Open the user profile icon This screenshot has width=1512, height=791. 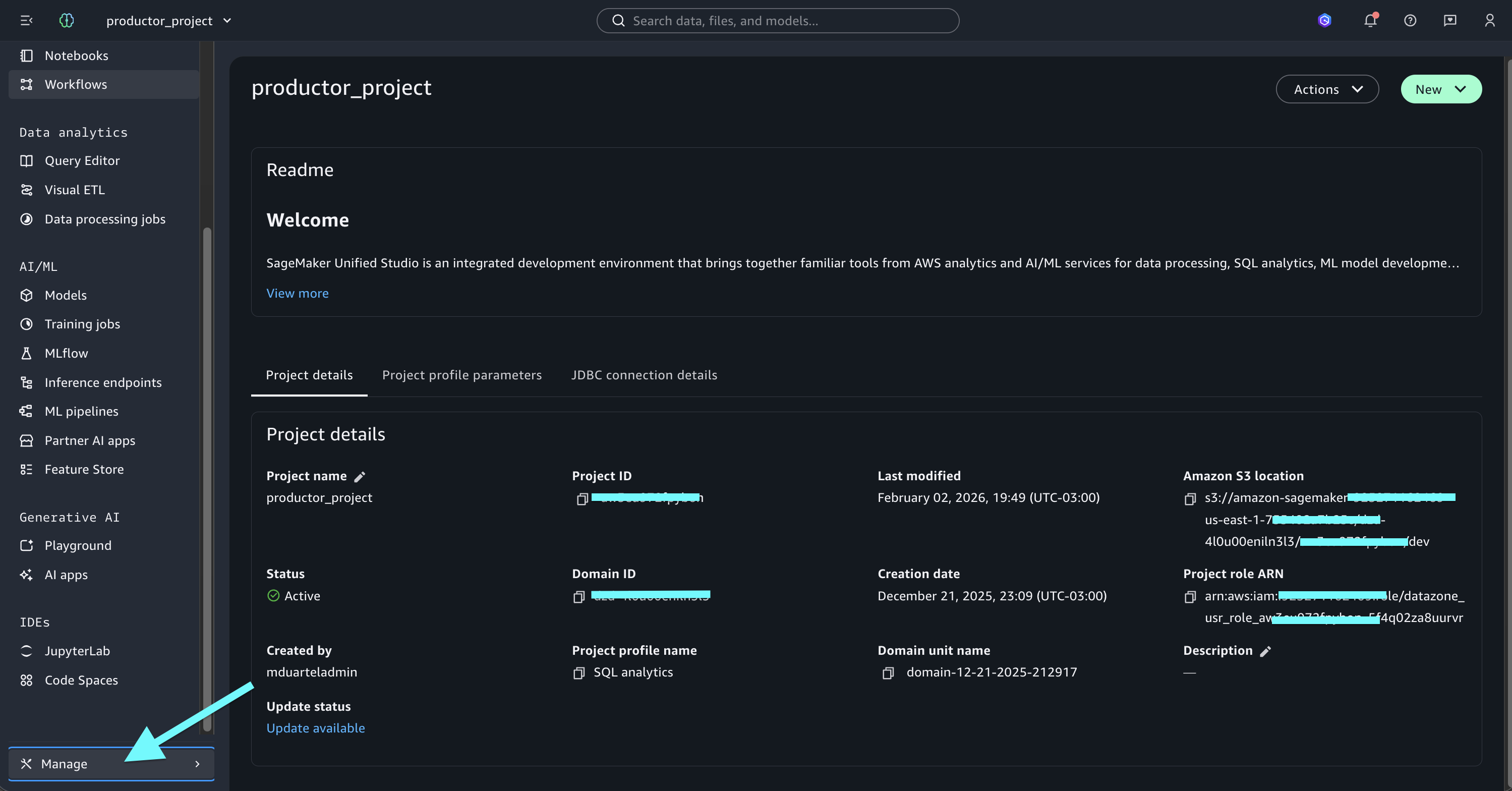pos(1490,21)
